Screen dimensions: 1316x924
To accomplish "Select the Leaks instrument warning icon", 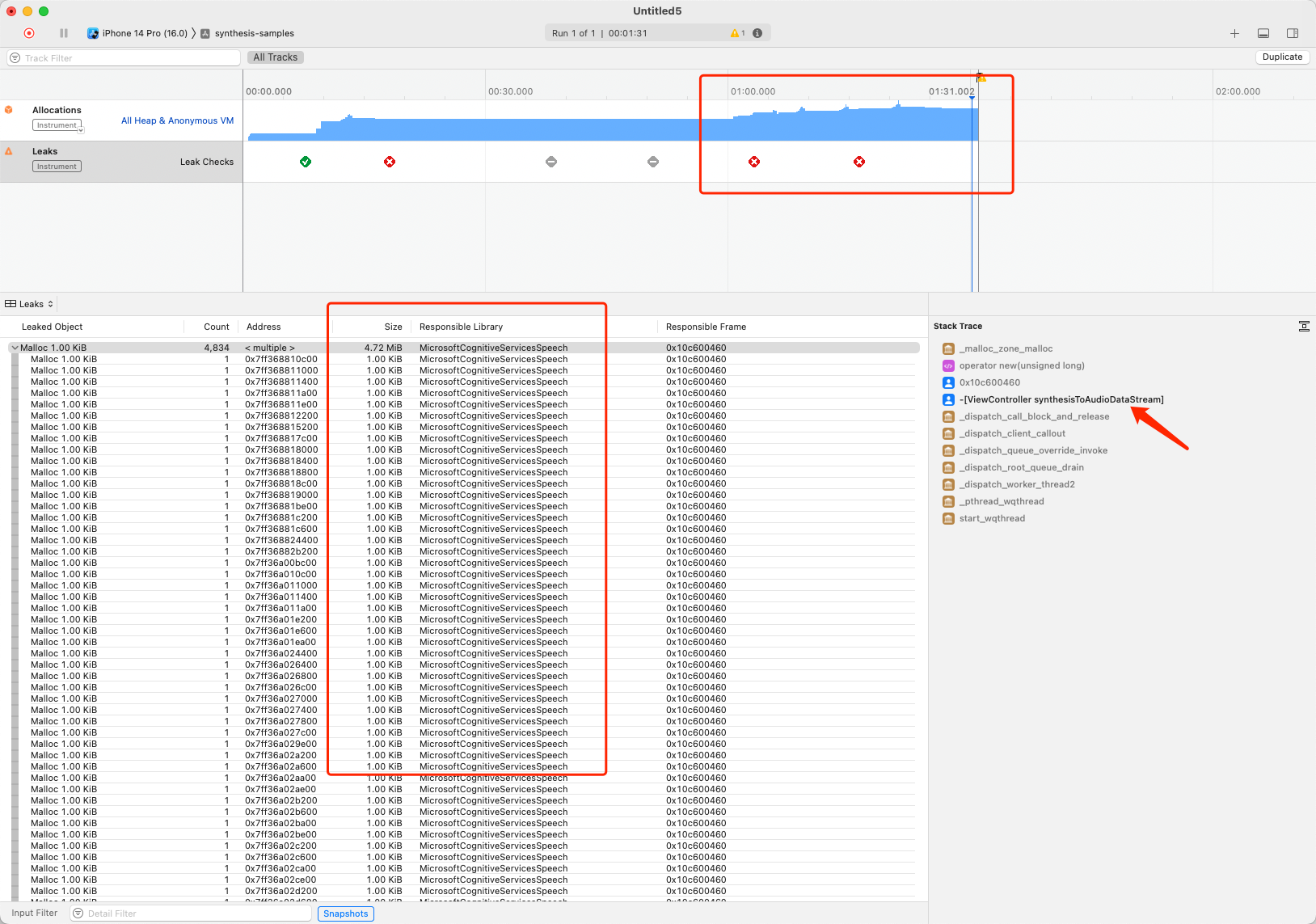I will coord(10,150).
